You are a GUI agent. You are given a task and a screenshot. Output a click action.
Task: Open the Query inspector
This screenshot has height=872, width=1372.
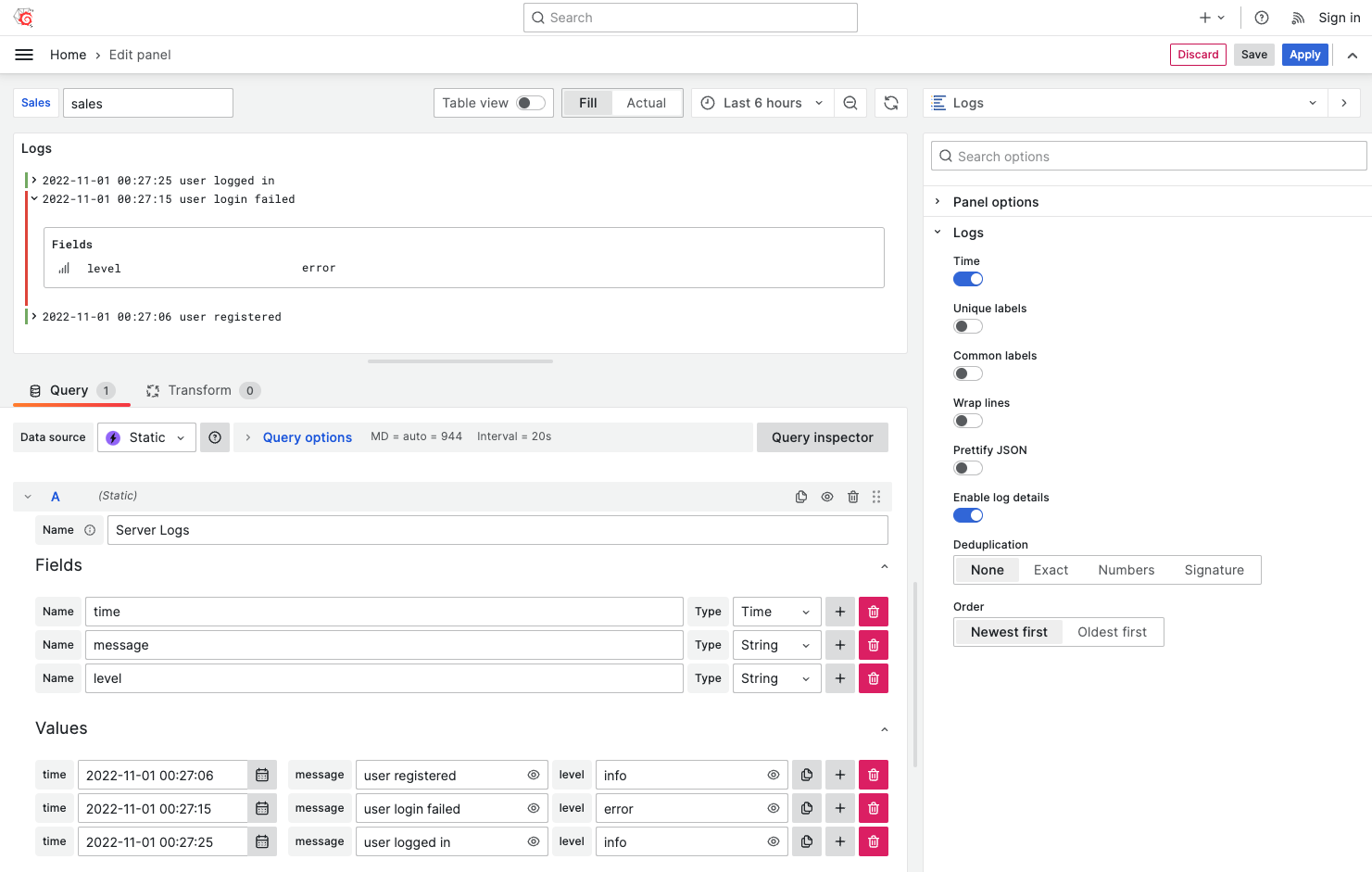(x=822, y=437)
